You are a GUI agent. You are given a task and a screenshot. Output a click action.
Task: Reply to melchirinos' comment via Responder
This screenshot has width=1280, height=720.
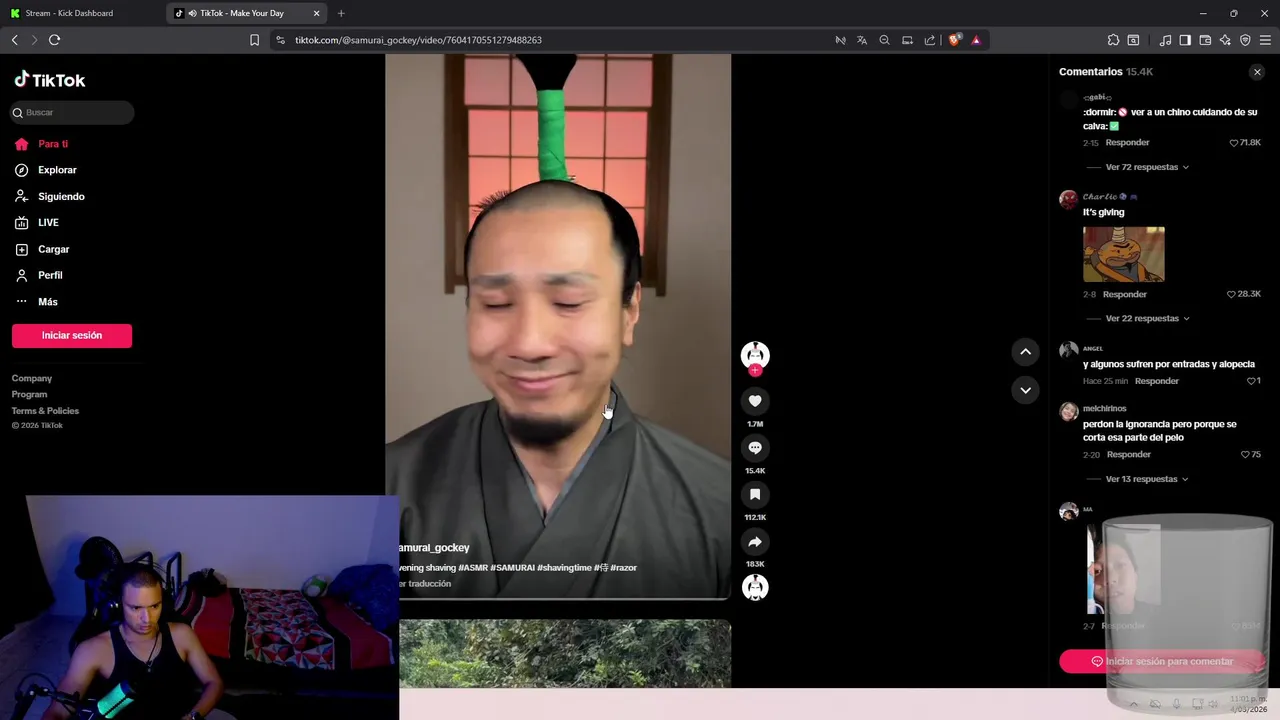pos(1129,455)
